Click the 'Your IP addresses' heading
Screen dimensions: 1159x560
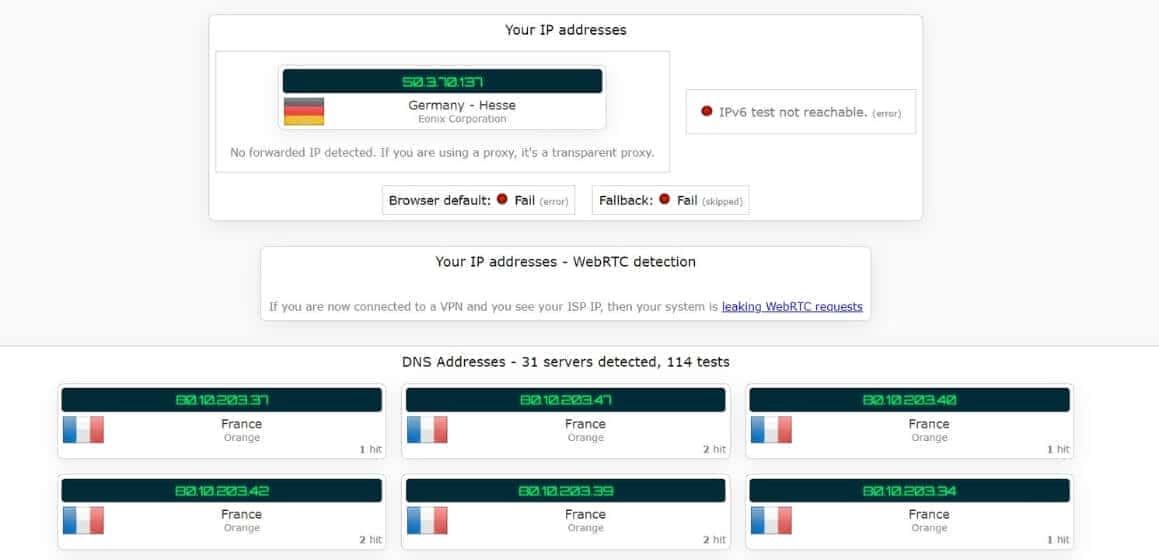pyautogui.click(x=565, y=30)
